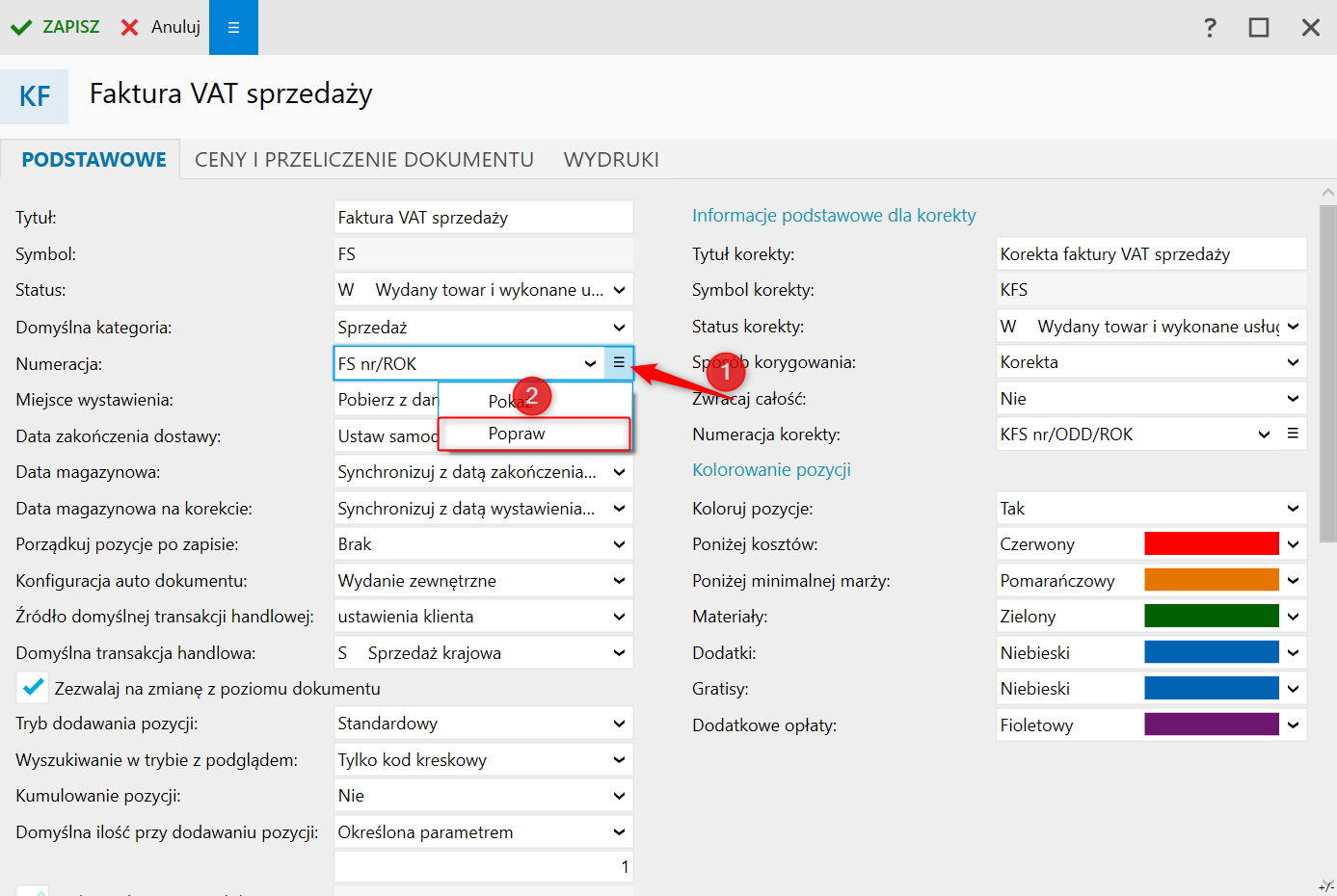This screenshot has height=896, width=1337.
Task: Open the Domyślna kategoria dropdown
Action: click(x=619, y=328)
